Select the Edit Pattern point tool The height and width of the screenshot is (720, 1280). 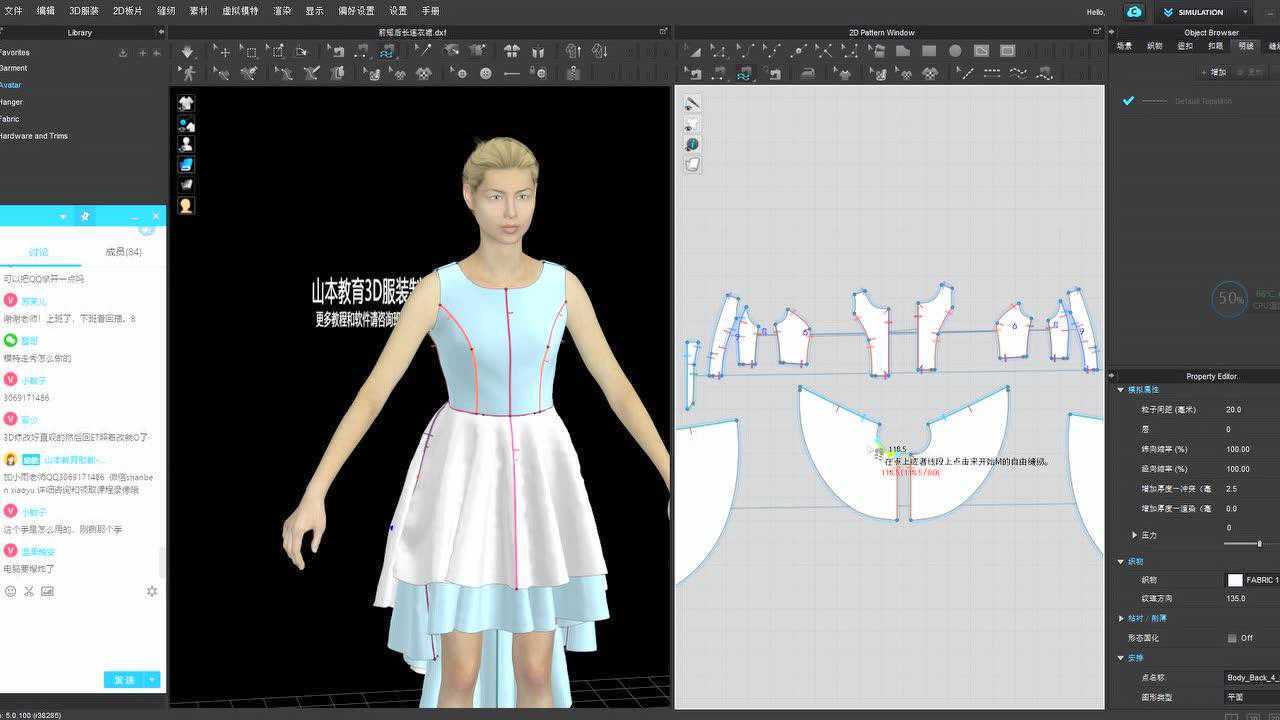point(718,50)
